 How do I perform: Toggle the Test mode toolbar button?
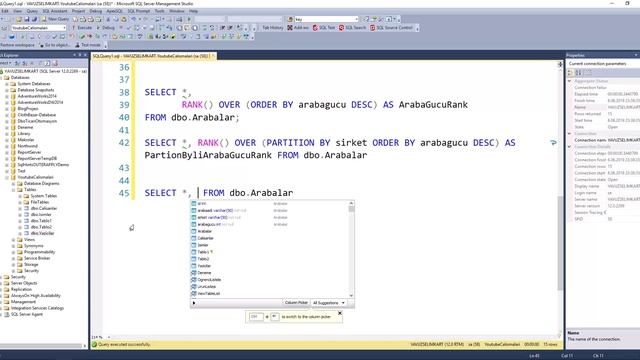point(87,45)
